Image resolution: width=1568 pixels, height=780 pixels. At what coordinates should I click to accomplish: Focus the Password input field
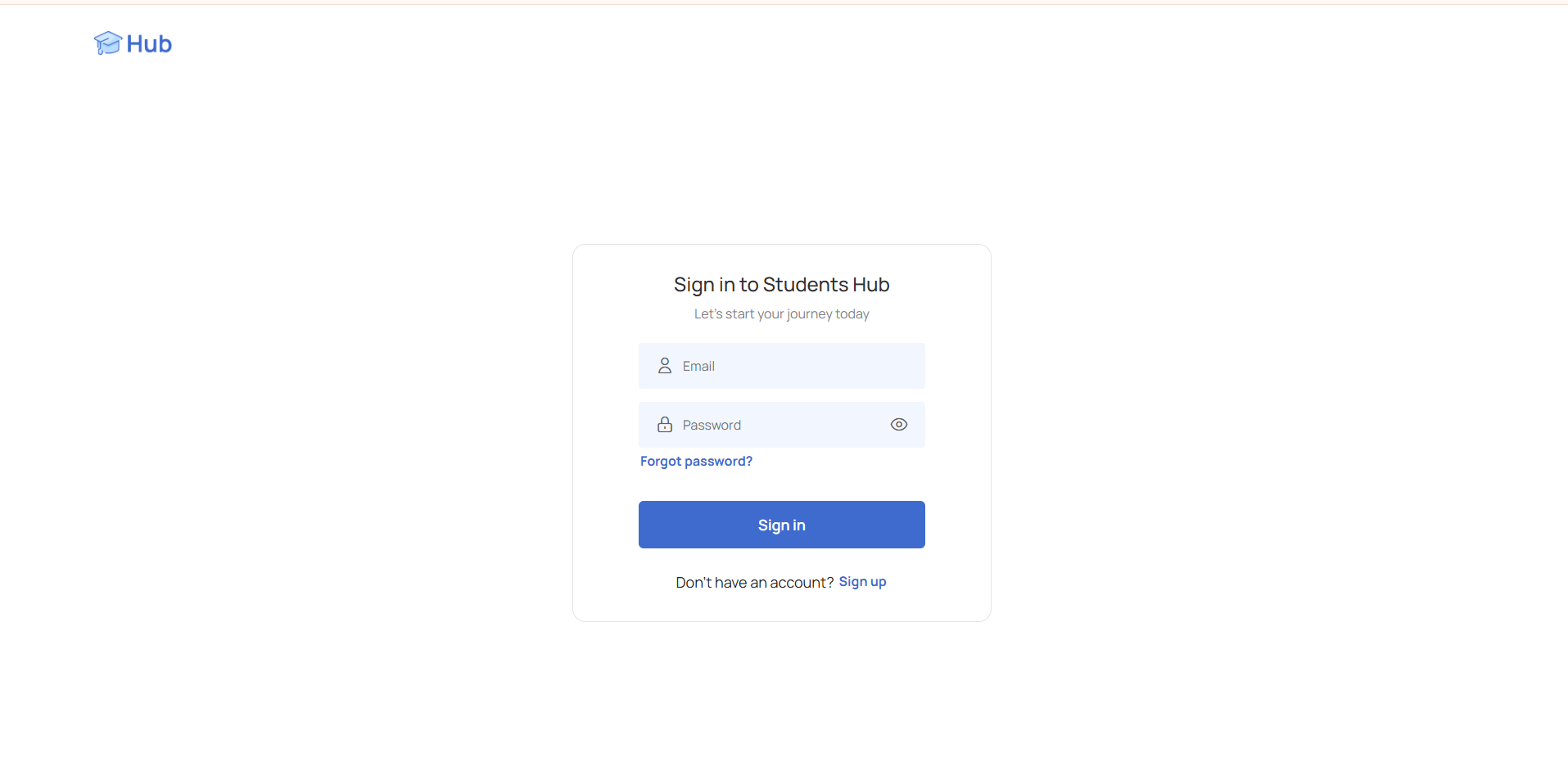(x=782, y=425)
